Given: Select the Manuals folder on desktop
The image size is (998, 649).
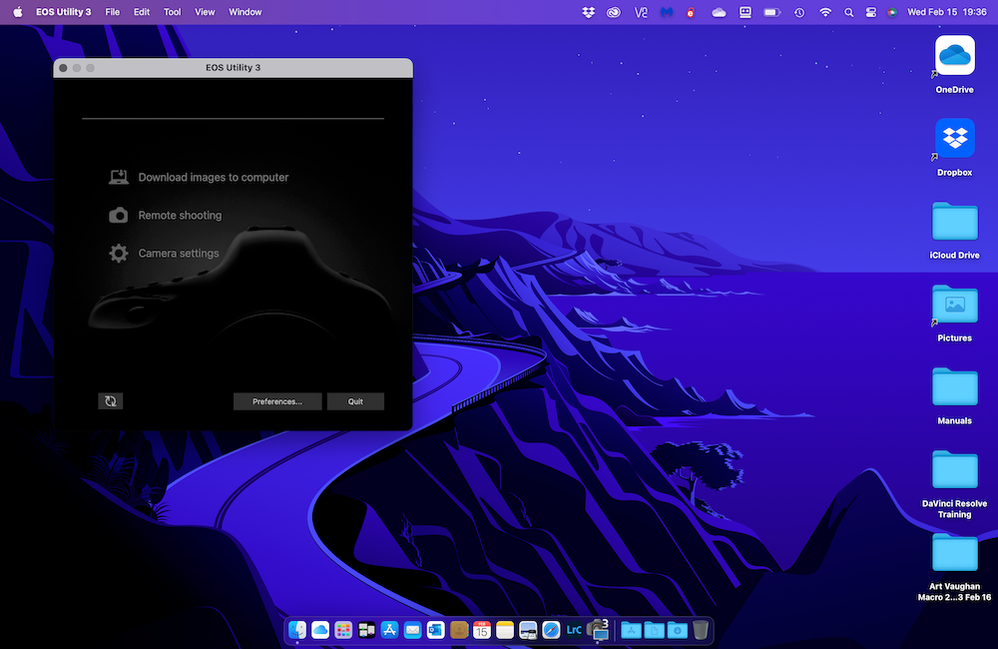Looking at the screenshot, I should click(954, 388).
